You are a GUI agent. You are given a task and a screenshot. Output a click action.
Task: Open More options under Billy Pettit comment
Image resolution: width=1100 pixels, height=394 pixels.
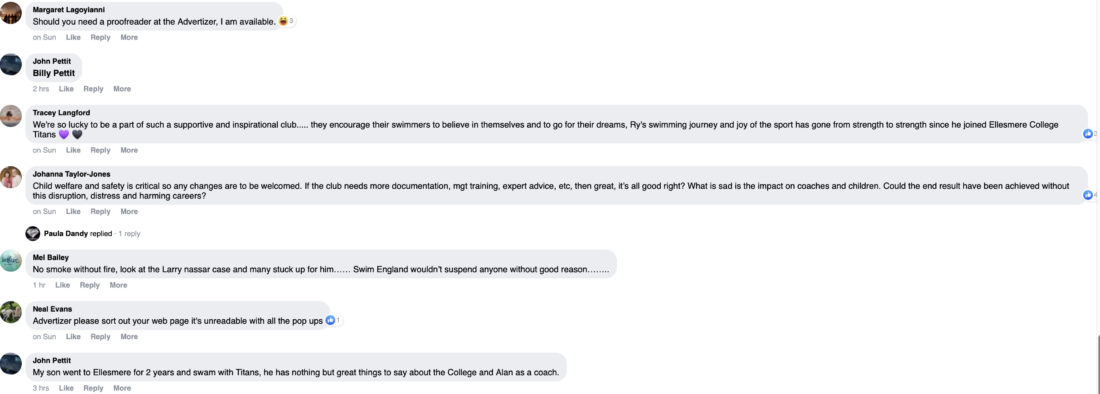[122, 89]
